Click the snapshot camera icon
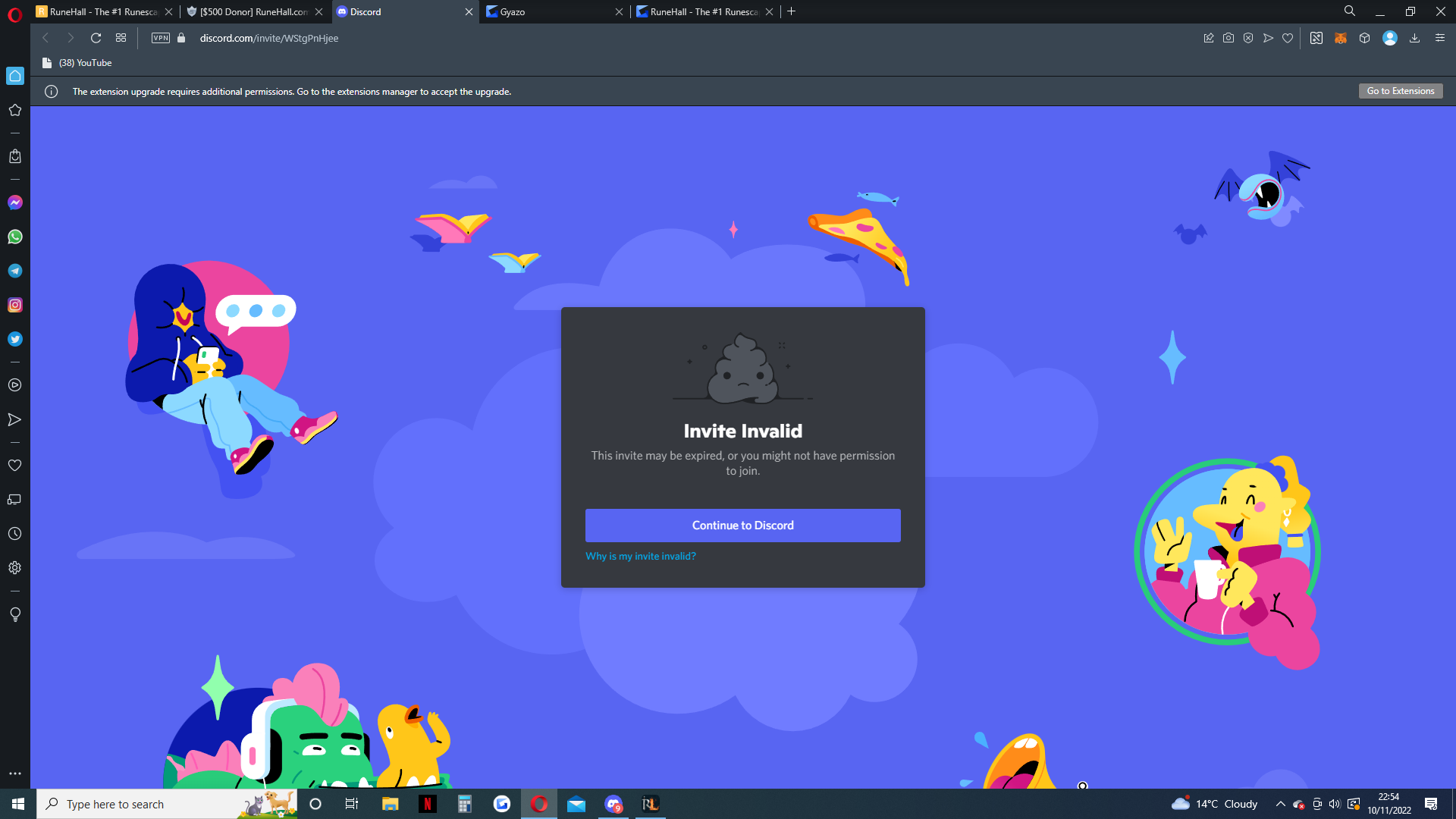Image resolution: width=1456 pixels, height=819 pixels. (1228, 38)
